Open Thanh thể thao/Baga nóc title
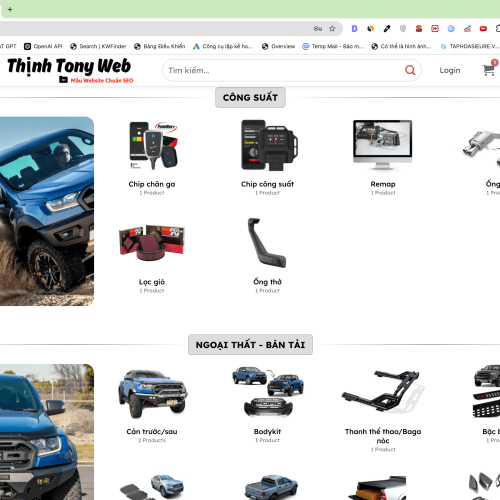 point(383,436)
